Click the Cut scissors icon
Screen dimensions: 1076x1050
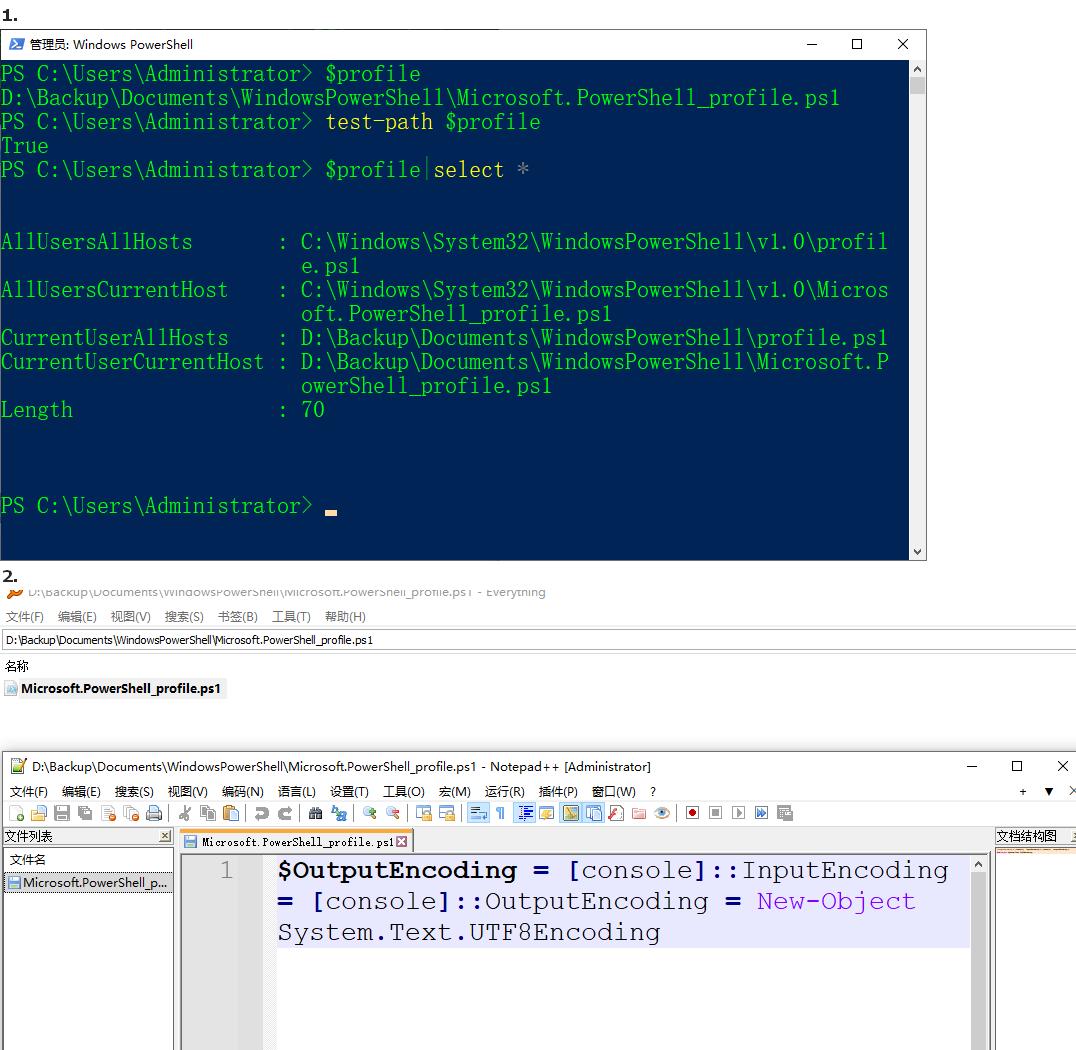click(x=185, y=813)
